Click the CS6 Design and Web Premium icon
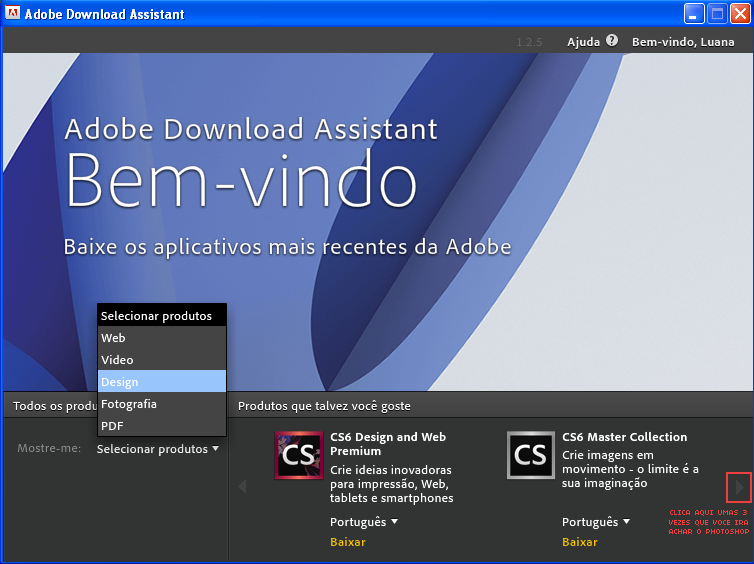 click(x=299, y=456)
